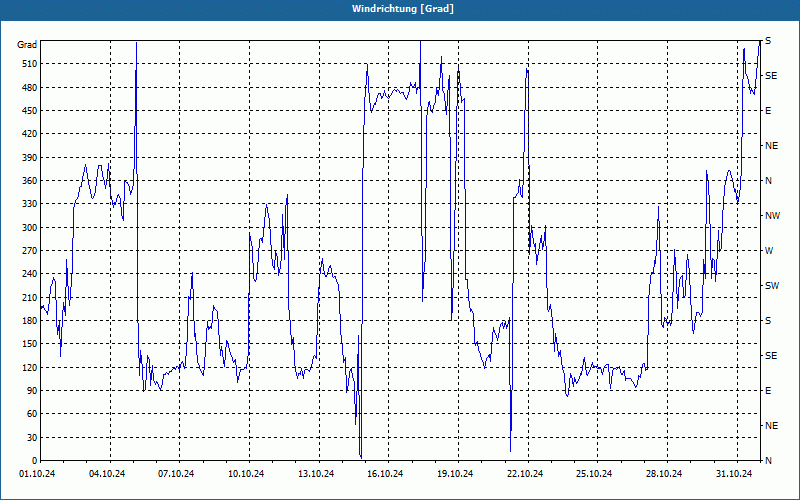
Task: Click the SW compass label
Action: [772, 286]
